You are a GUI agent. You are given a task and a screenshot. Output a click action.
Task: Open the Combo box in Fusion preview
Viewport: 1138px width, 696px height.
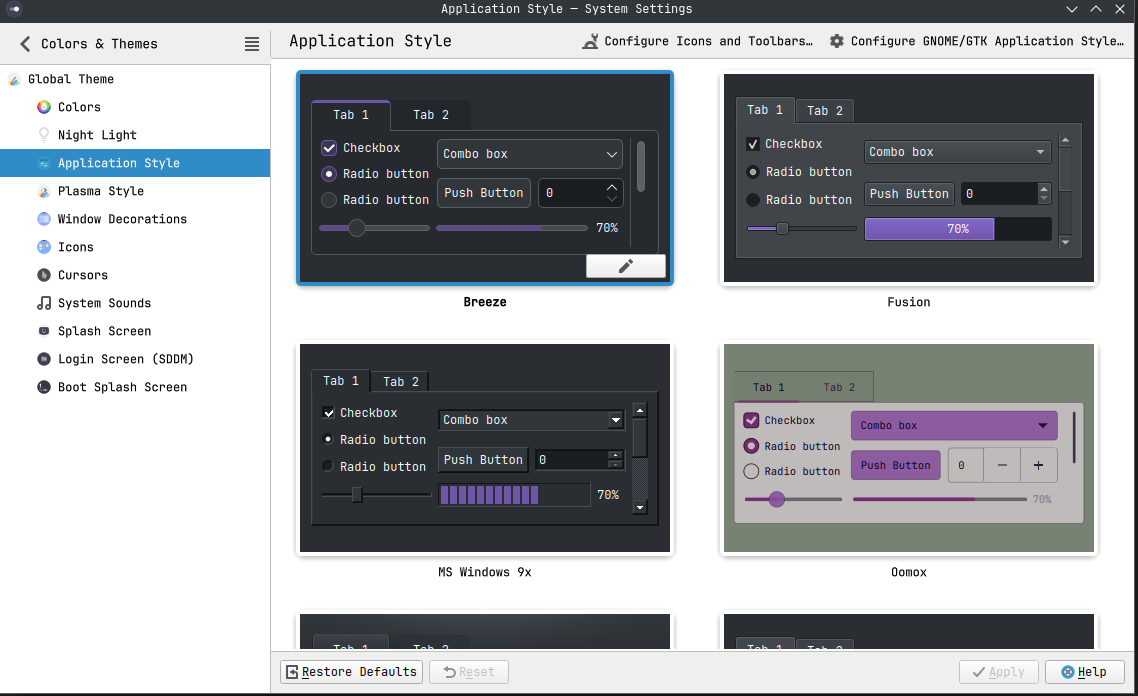(958, 152)
